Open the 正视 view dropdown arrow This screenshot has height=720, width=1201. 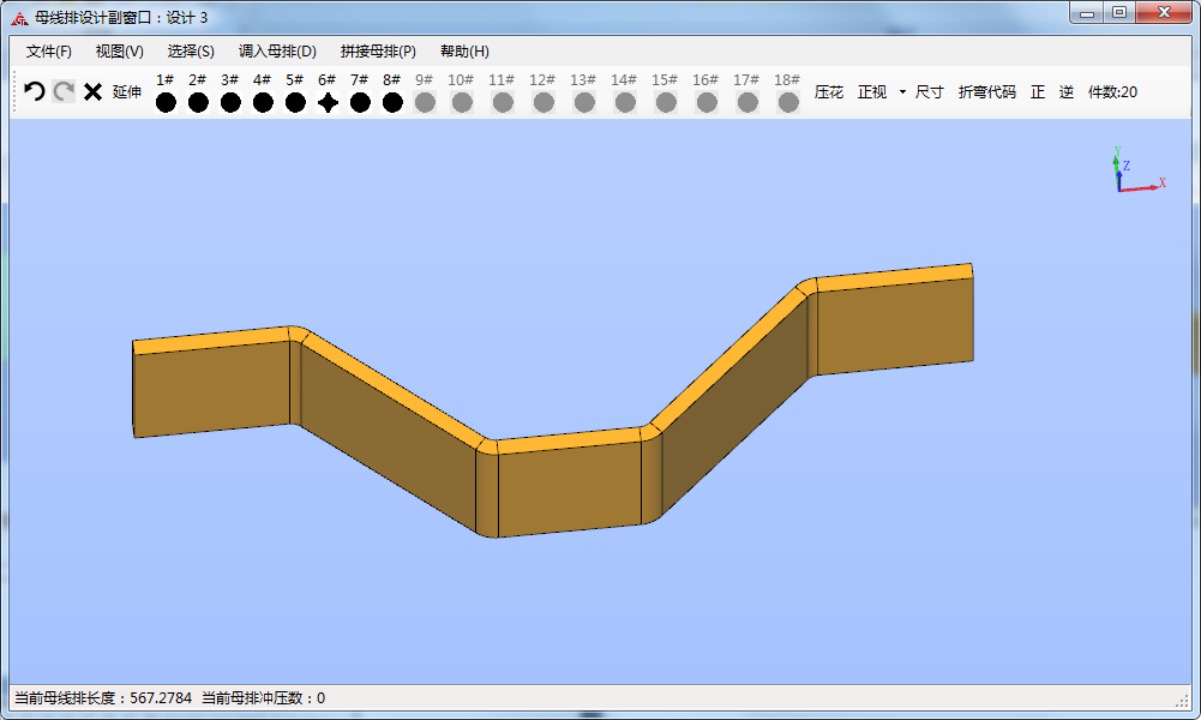[x=902, y=92]
